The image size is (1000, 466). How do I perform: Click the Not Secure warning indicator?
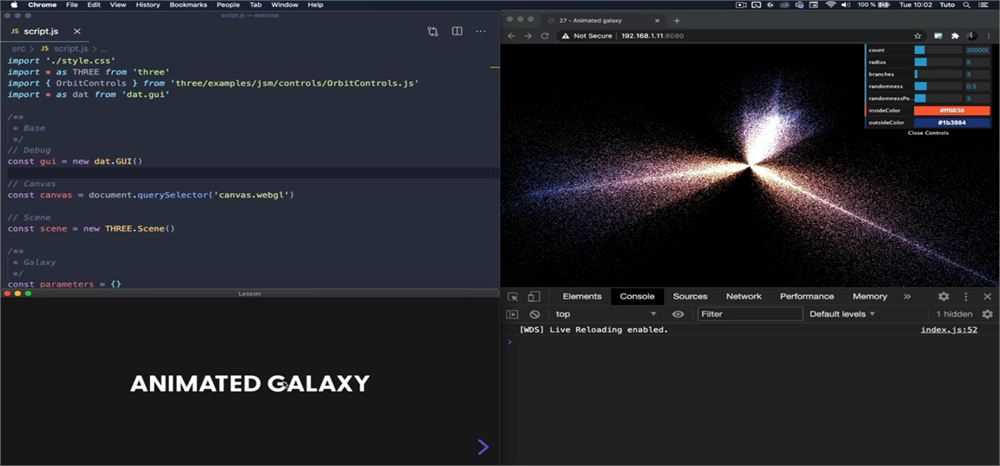click(587, 36)
